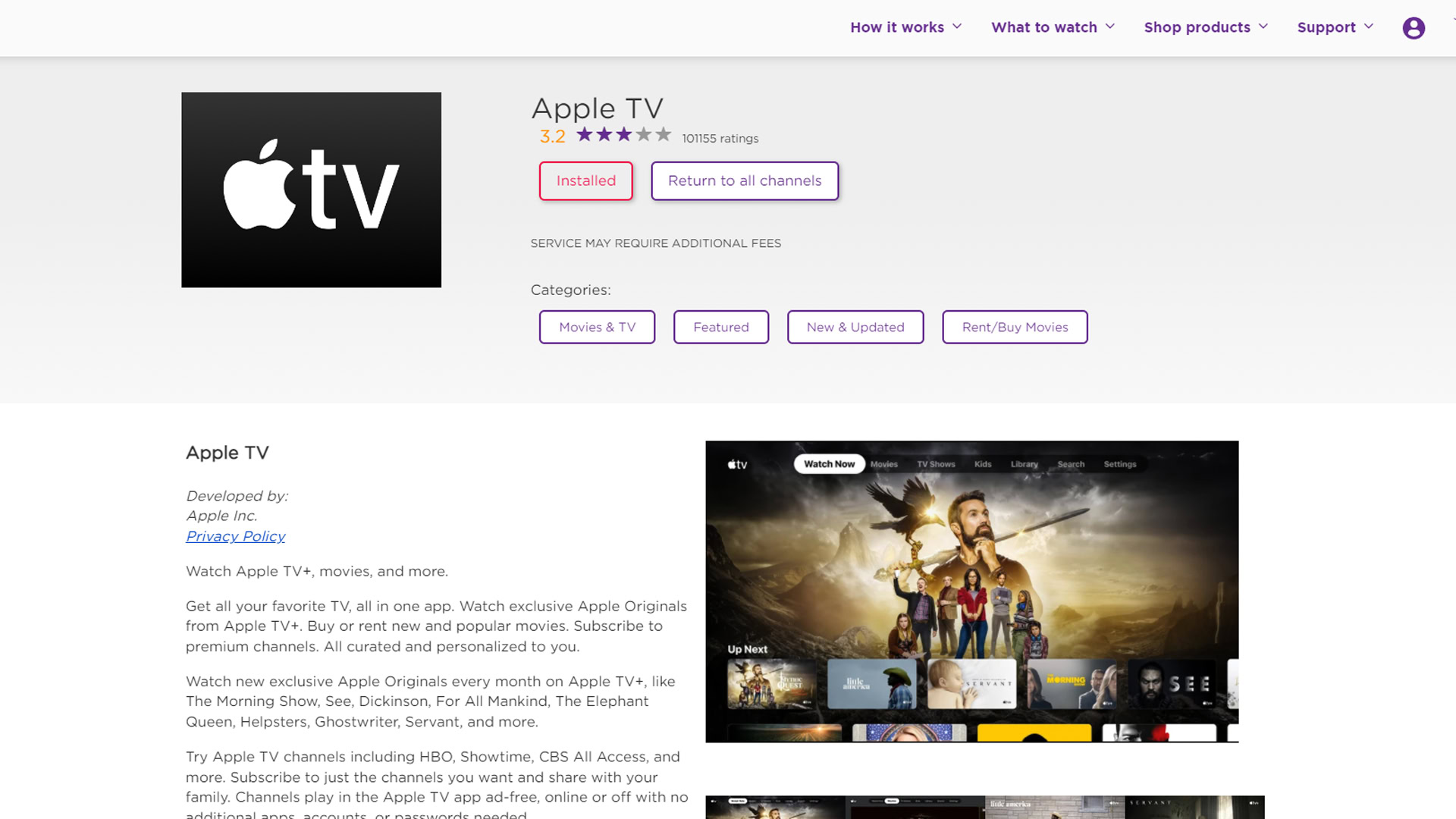This screenshot has height=819, width=1456.
Task: Select the Featured category pill toggle
Action: click(721, 327)
